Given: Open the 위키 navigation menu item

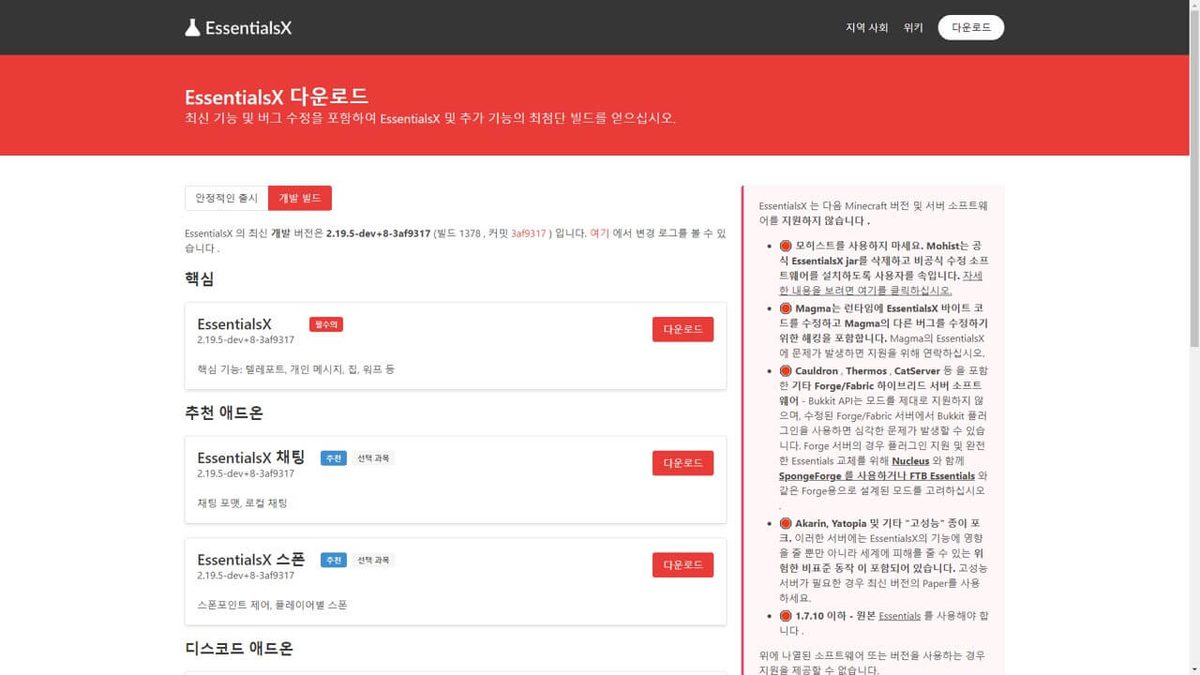Looking at the screenshot, I should coord(913,27).
